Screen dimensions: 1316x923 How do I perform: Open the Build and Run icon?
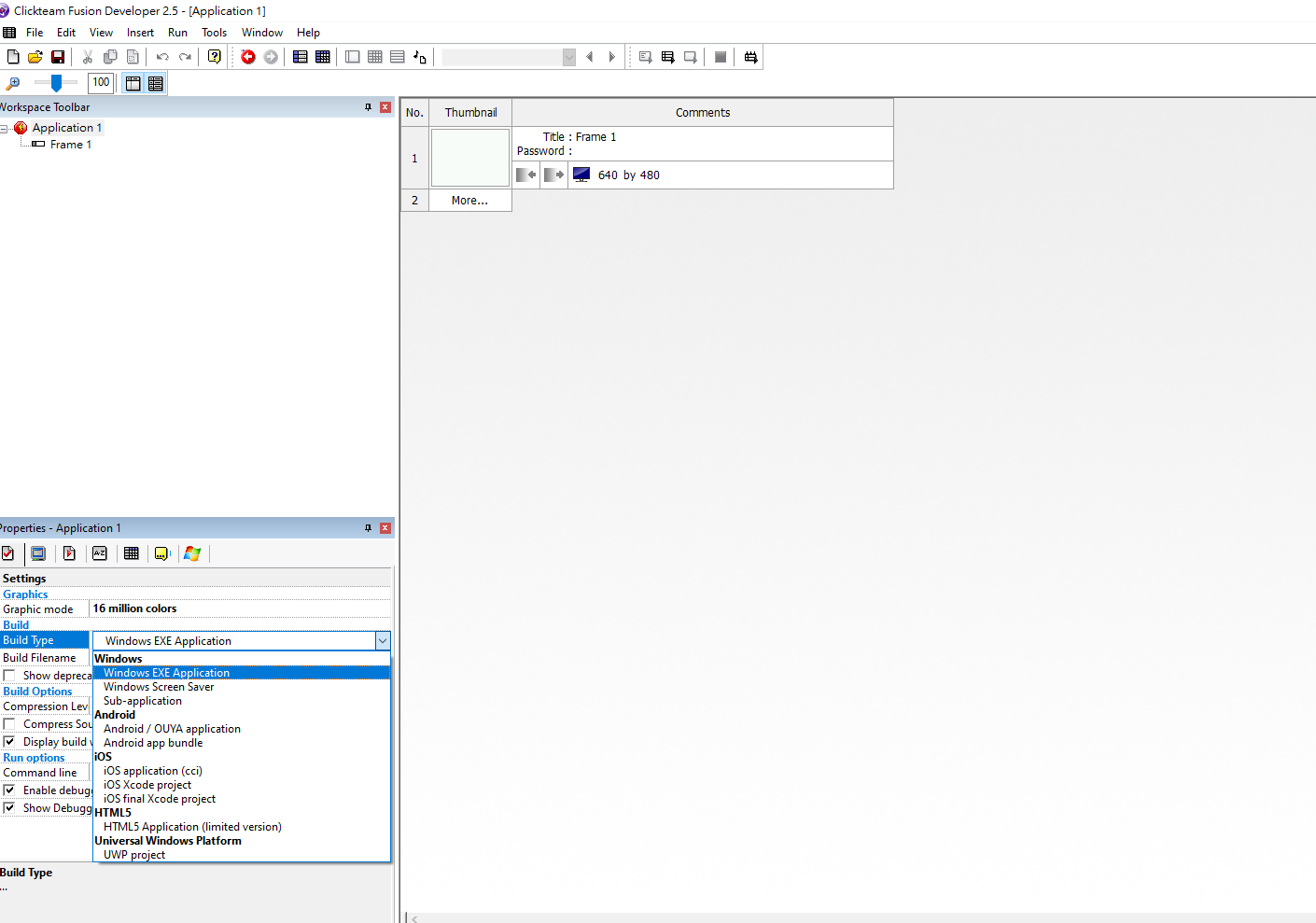click(751, 57)
